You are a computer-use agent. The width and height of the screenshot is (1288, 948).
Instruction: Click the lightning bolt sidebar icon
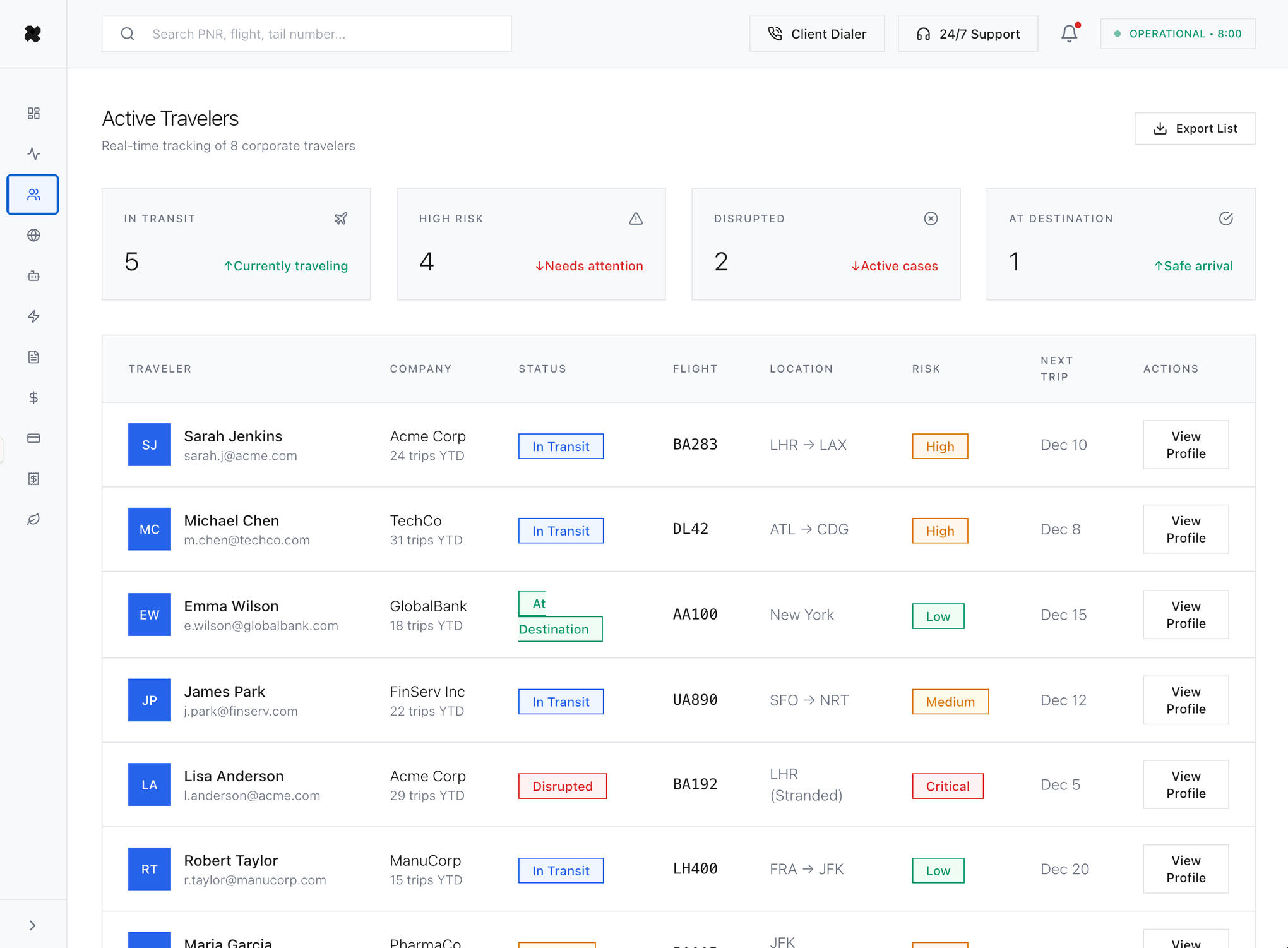pos(33,316)
